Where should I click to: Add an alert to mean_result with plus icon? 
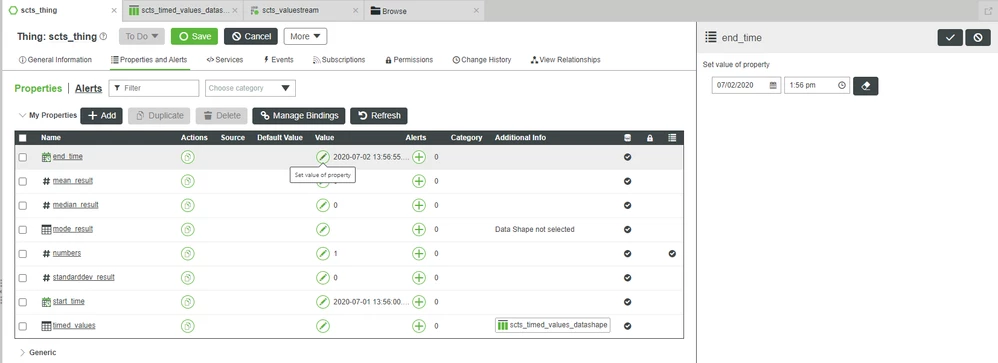419,182
